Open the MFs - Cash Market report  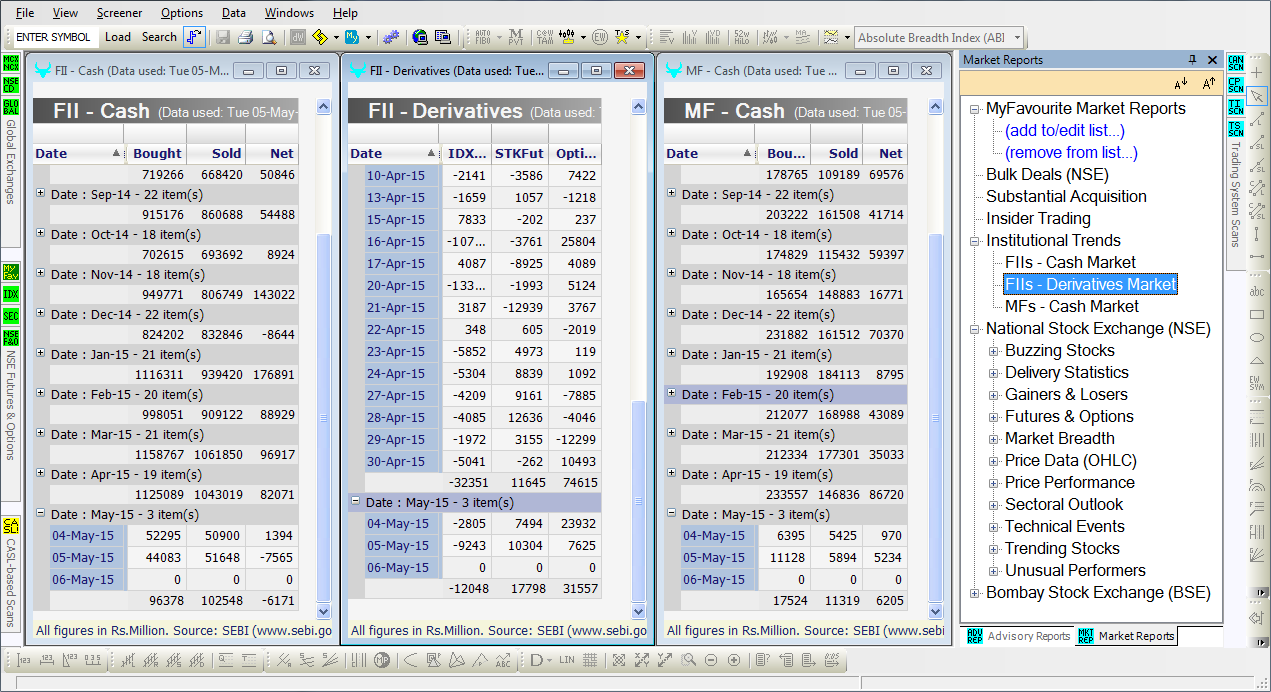click(1072, 307)
